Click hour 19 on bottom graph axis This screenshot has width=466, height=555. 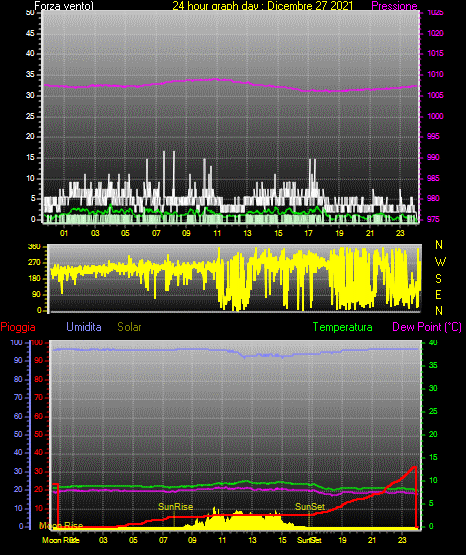pos(342,540)
